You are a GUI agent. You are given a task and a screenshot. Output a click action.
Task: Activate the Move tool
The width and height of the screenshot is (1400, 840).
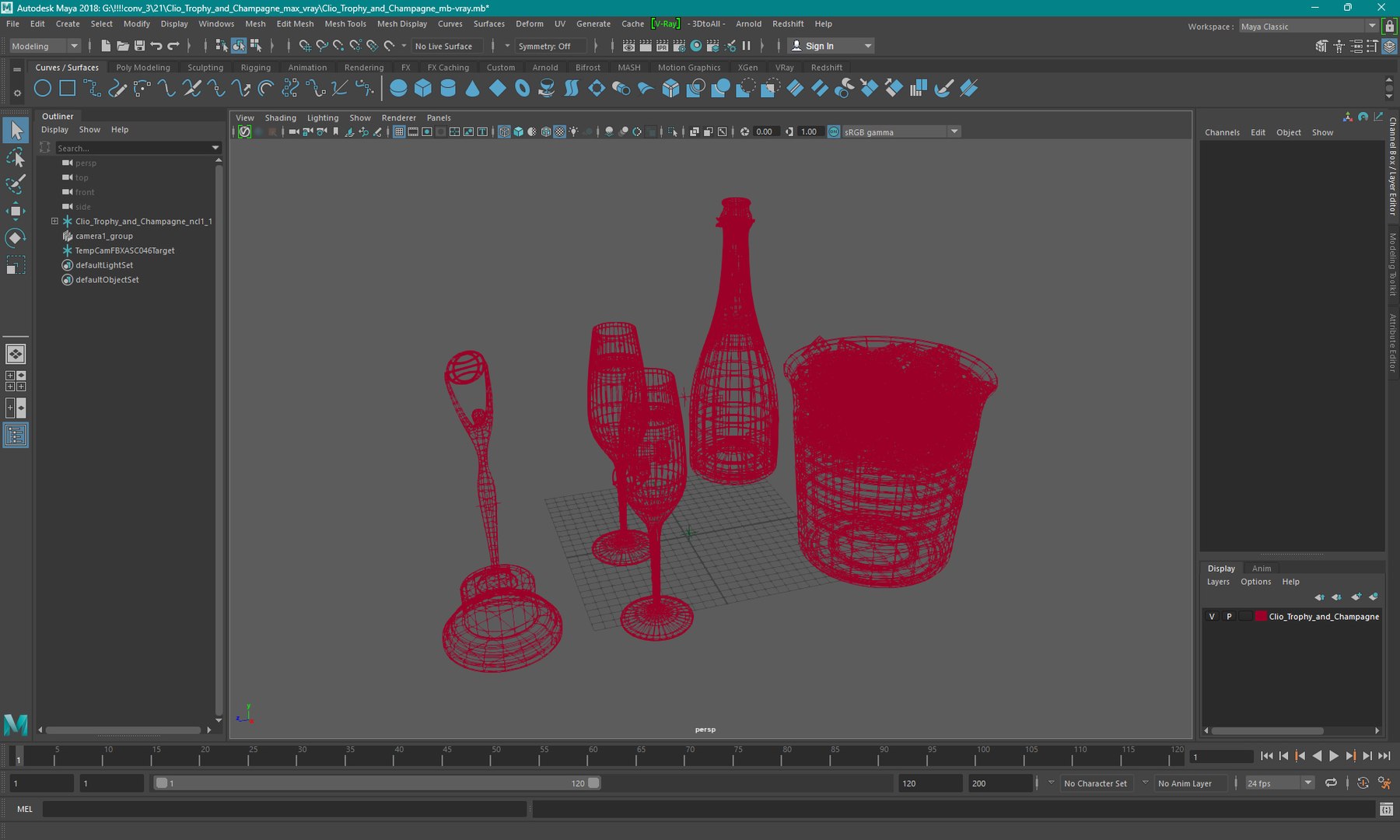click(16, 211)
